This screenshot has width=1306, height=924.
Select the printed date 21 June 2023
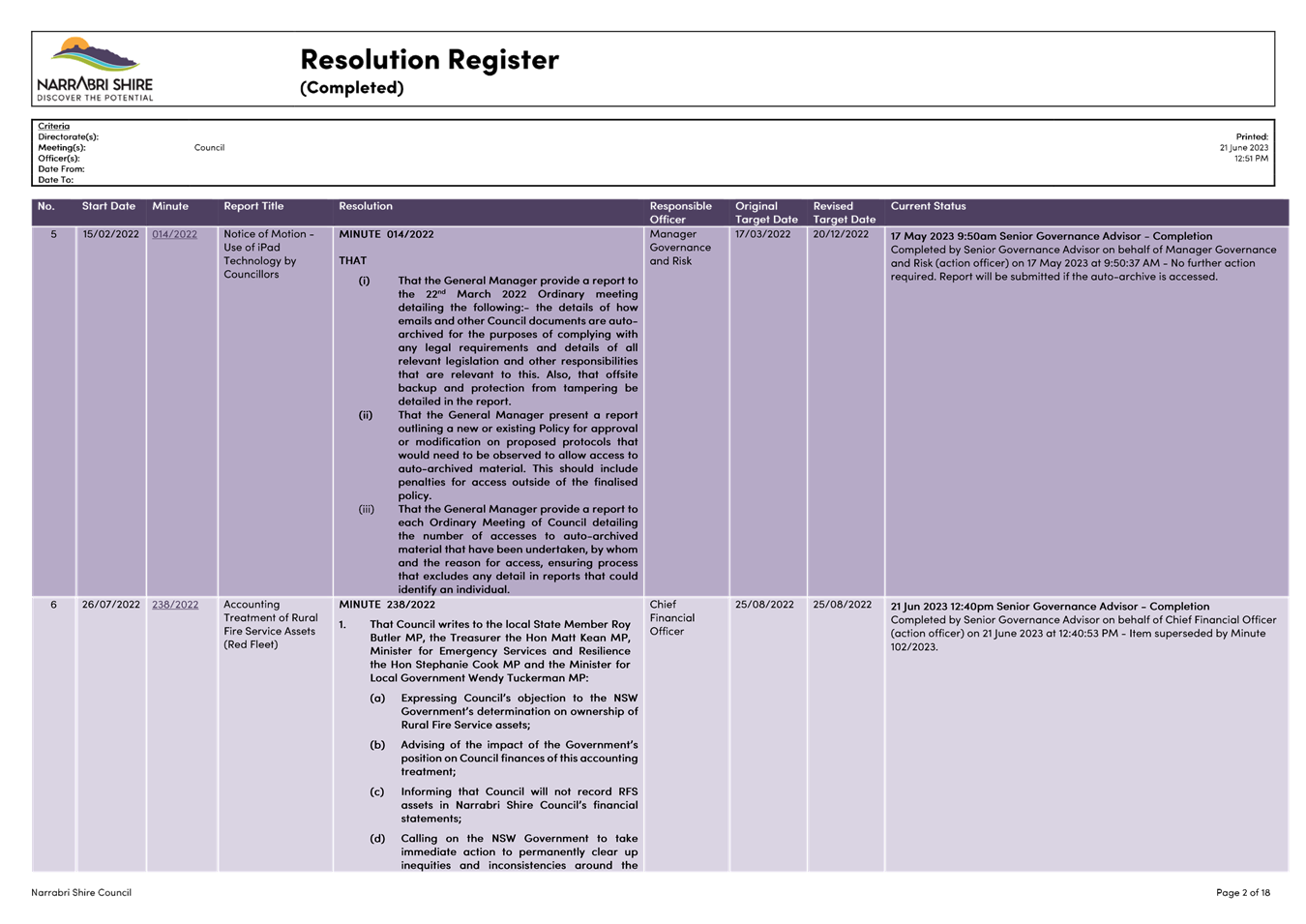point(1244,148)
